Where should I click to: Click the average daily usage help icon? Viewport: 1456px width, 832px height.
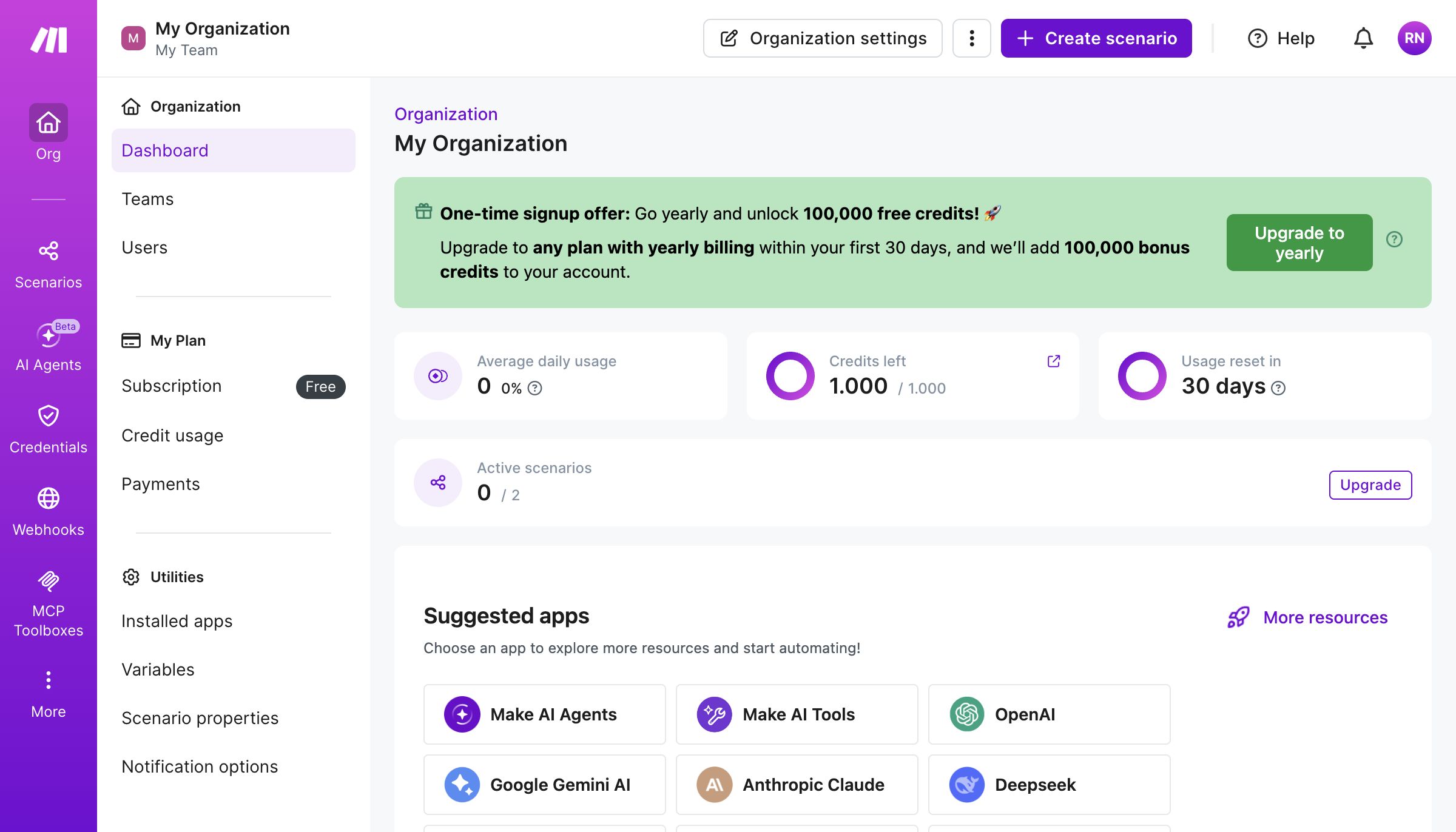pos(534,388)
